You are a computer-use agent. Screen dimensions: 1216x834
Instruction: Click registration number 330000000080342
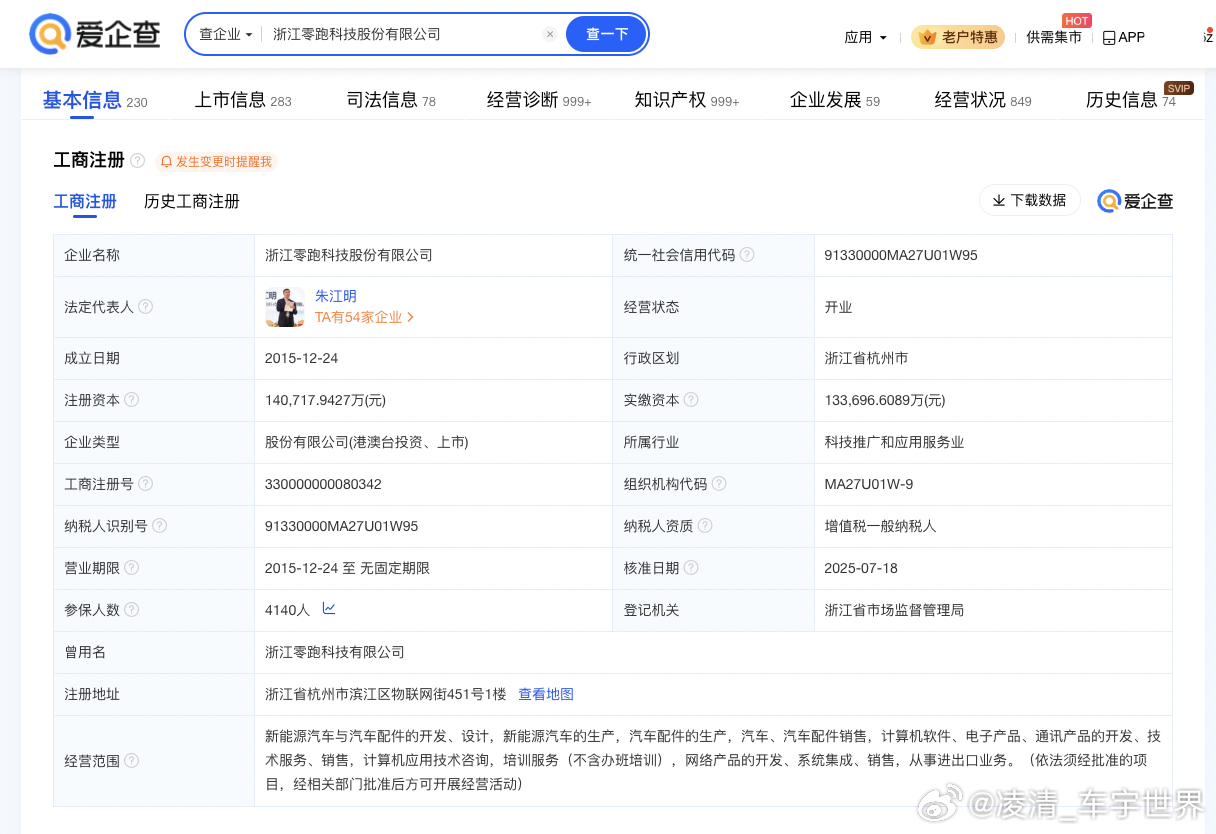[323, 484]
